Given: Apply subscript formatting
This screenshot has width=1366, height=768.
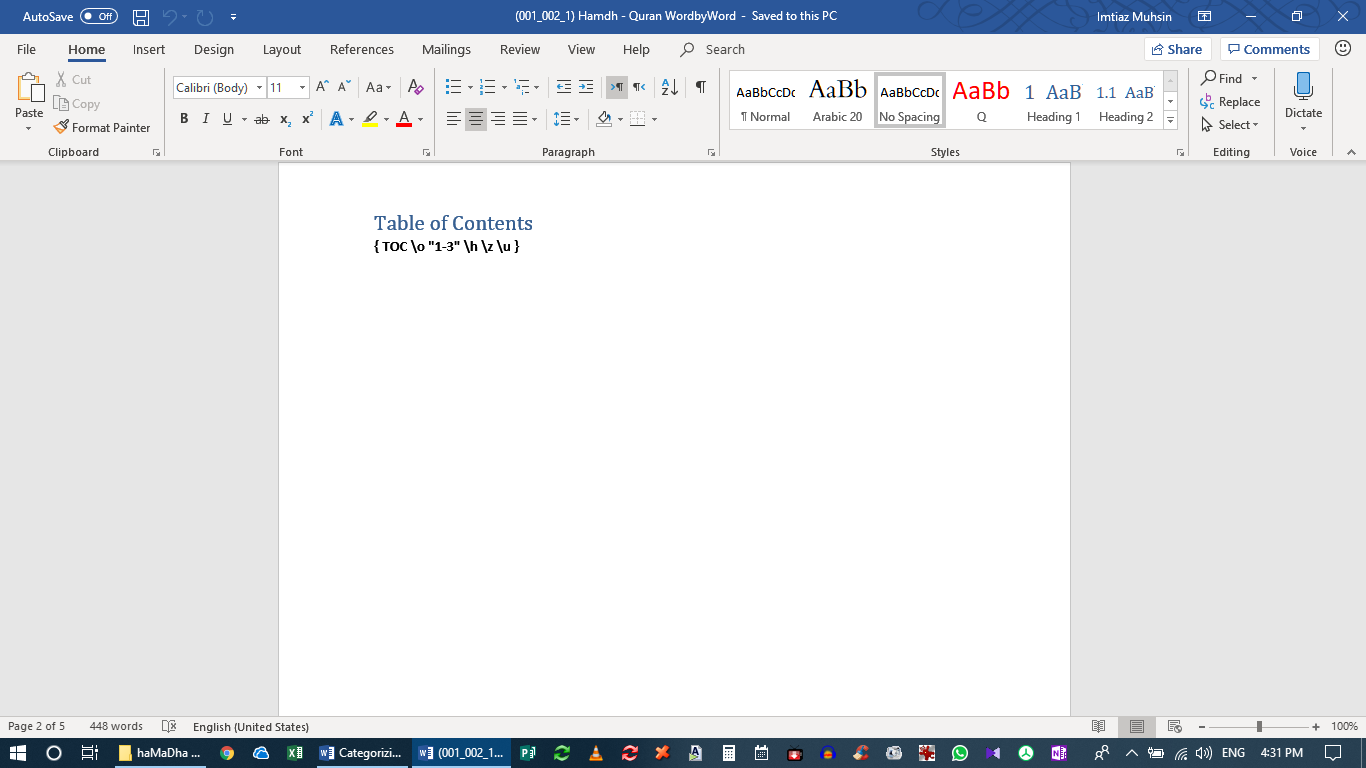Looking at the screenshot, I should coord(285,119).
